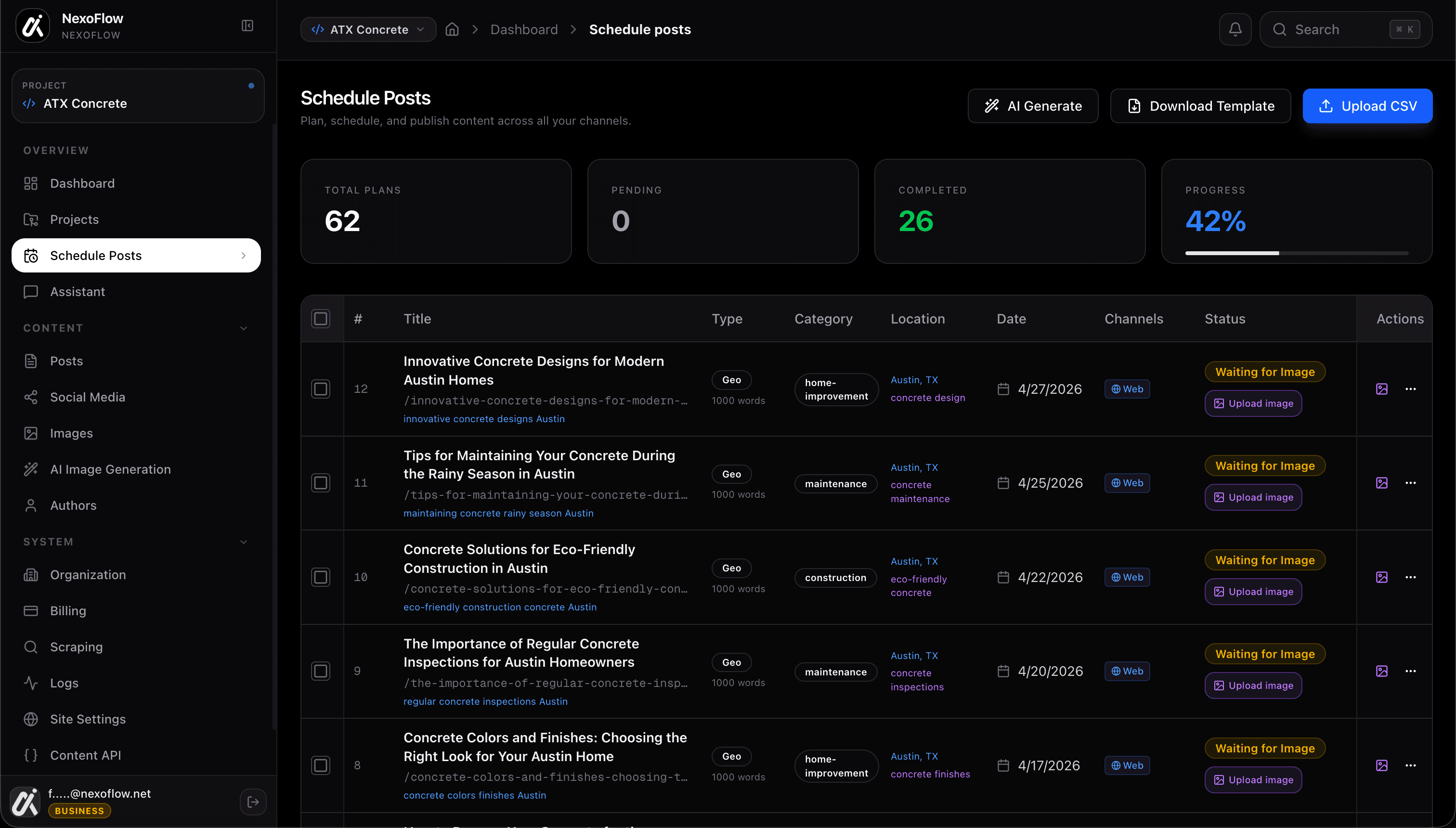The width and height of the screenshot is (1456, 828).
Task: Click the logout icon next to the account
Action: tap(253, 802)
